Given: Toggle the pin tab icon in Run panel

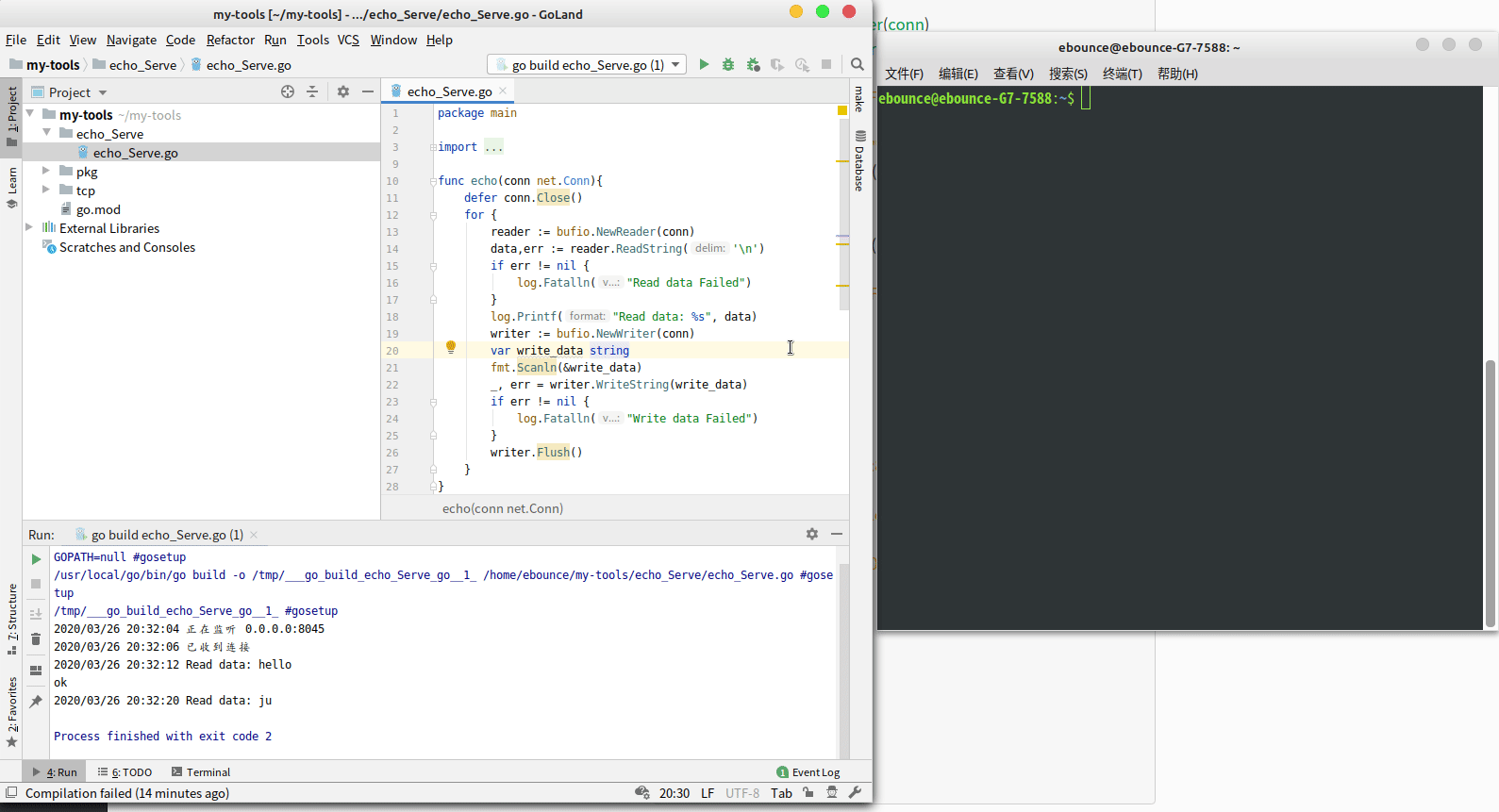Looking at the screenshot, I should pyautogui.click(x=36, y=701).
